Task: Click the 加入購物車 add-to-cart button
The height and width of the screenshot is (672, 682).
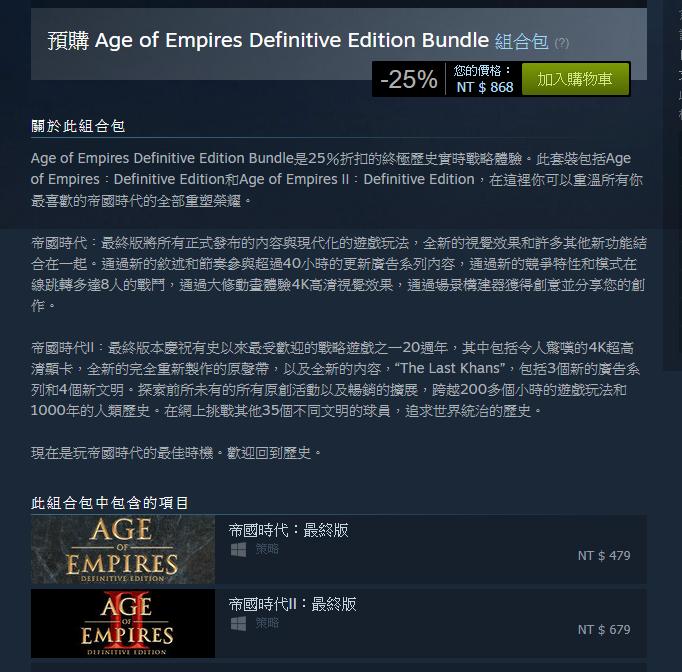Action: (x=575, y=79)
